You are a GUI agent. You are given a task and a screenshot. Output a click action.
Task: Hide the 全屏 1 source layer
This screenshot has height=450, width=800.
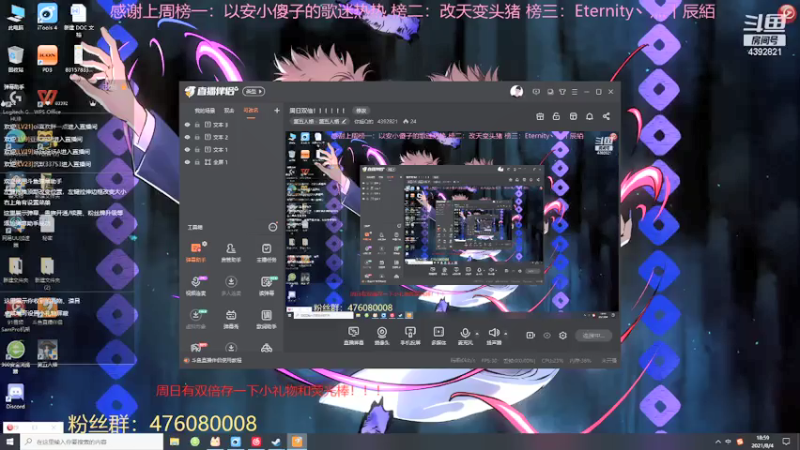tap(187, 162)
